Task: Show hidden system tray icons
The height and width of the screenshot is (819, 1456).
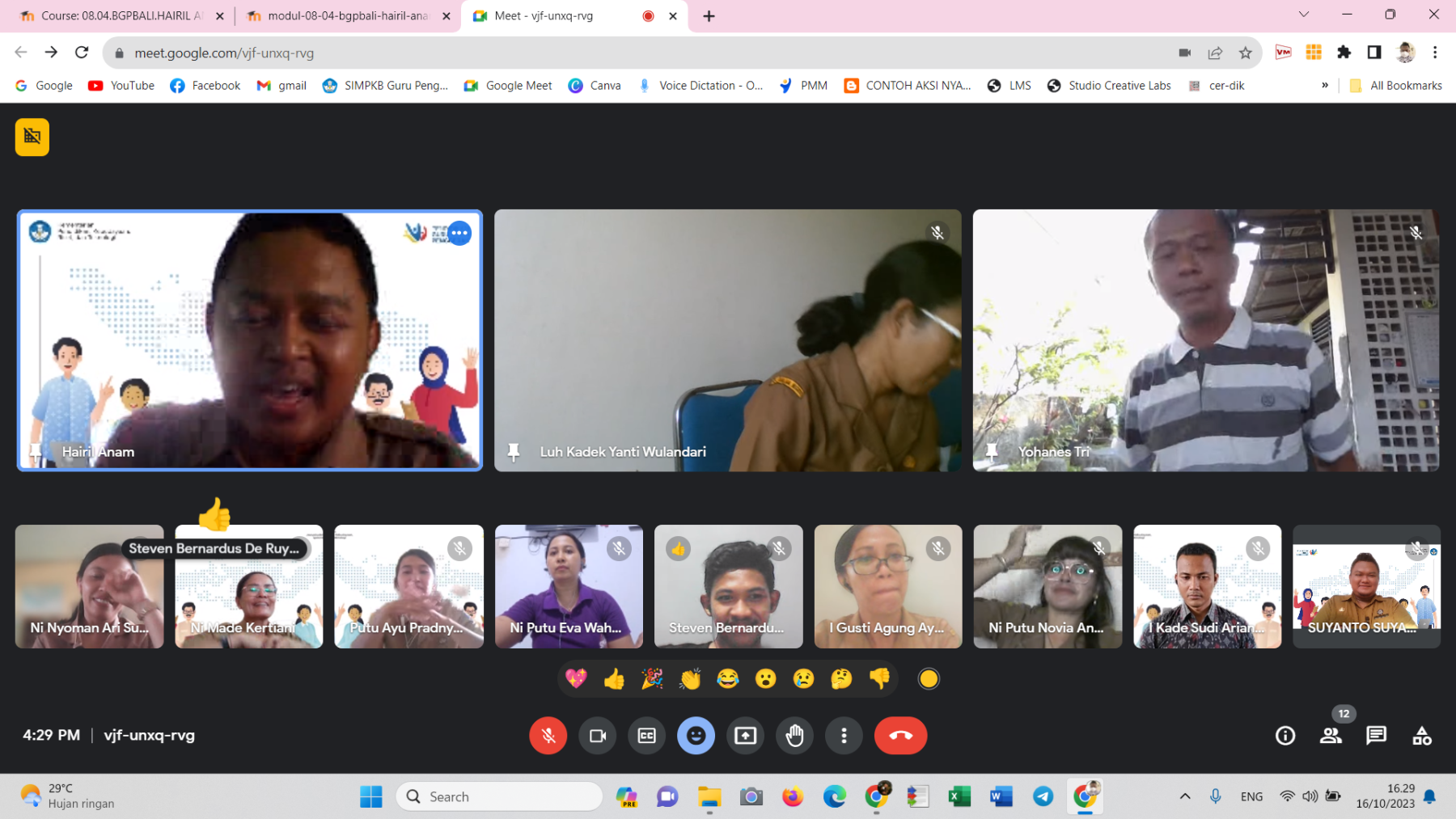Action: coord(1185,796)
